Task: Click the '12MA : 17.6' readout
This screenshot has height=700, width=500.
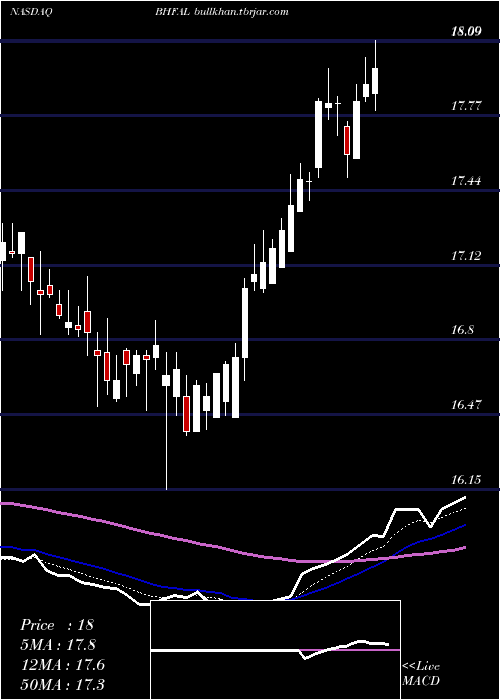Action: click(62, 665)
